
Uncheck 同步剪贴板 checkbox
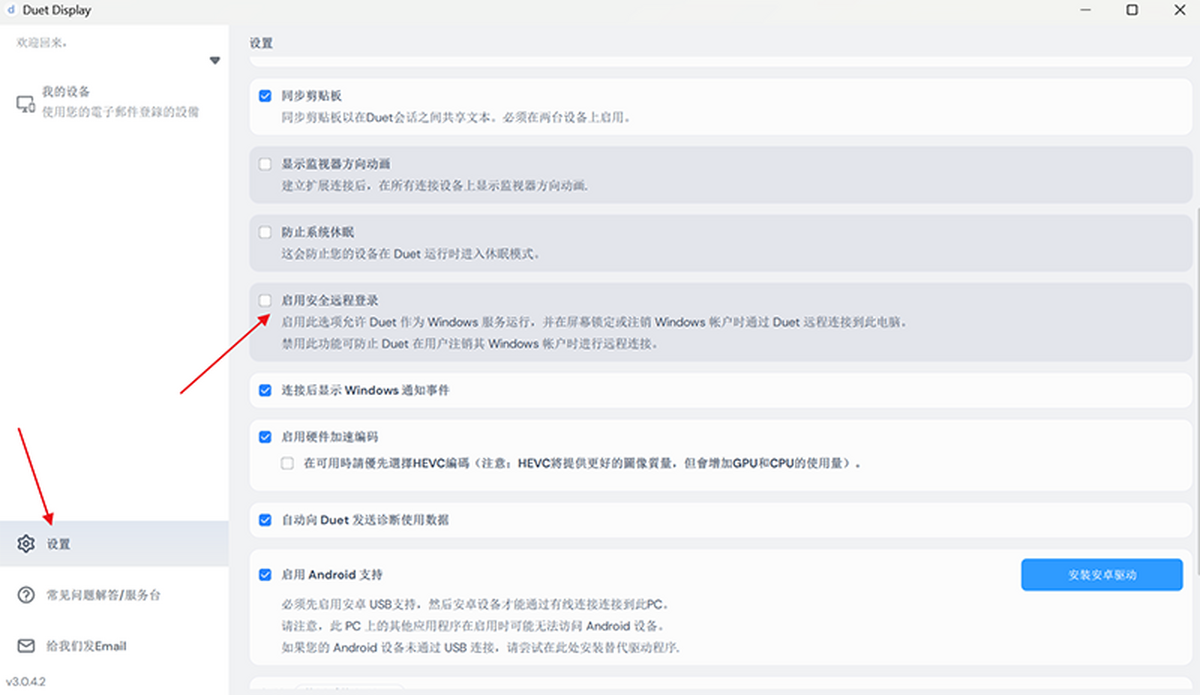point(265,96)
